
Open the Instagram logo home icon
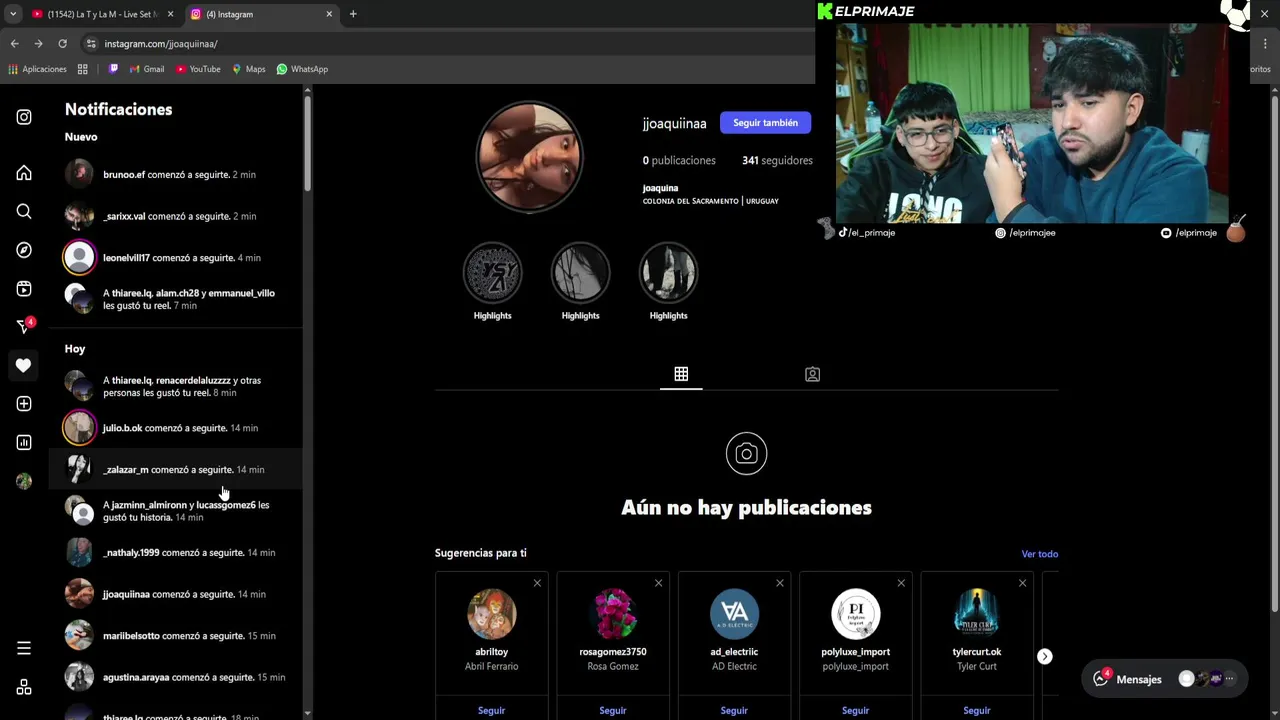[x=24, y=117]
